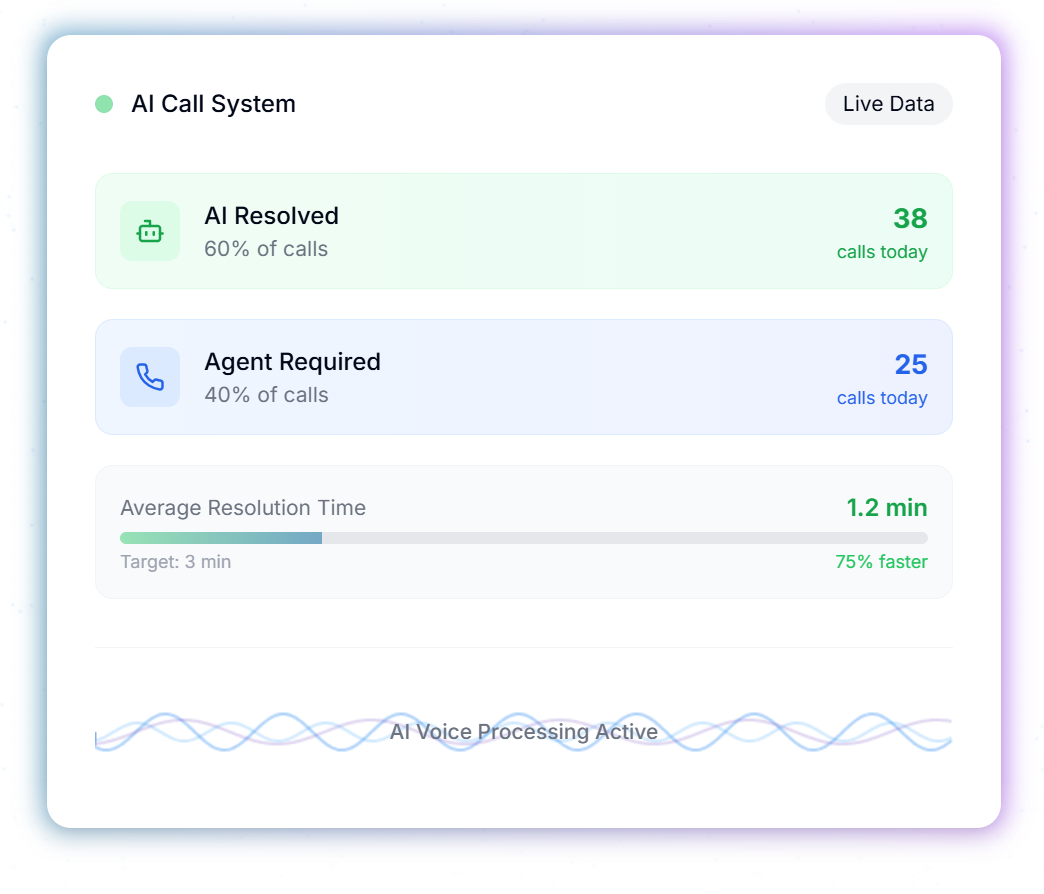Click the Average Resolution Time progress bar

pos(523,538)
